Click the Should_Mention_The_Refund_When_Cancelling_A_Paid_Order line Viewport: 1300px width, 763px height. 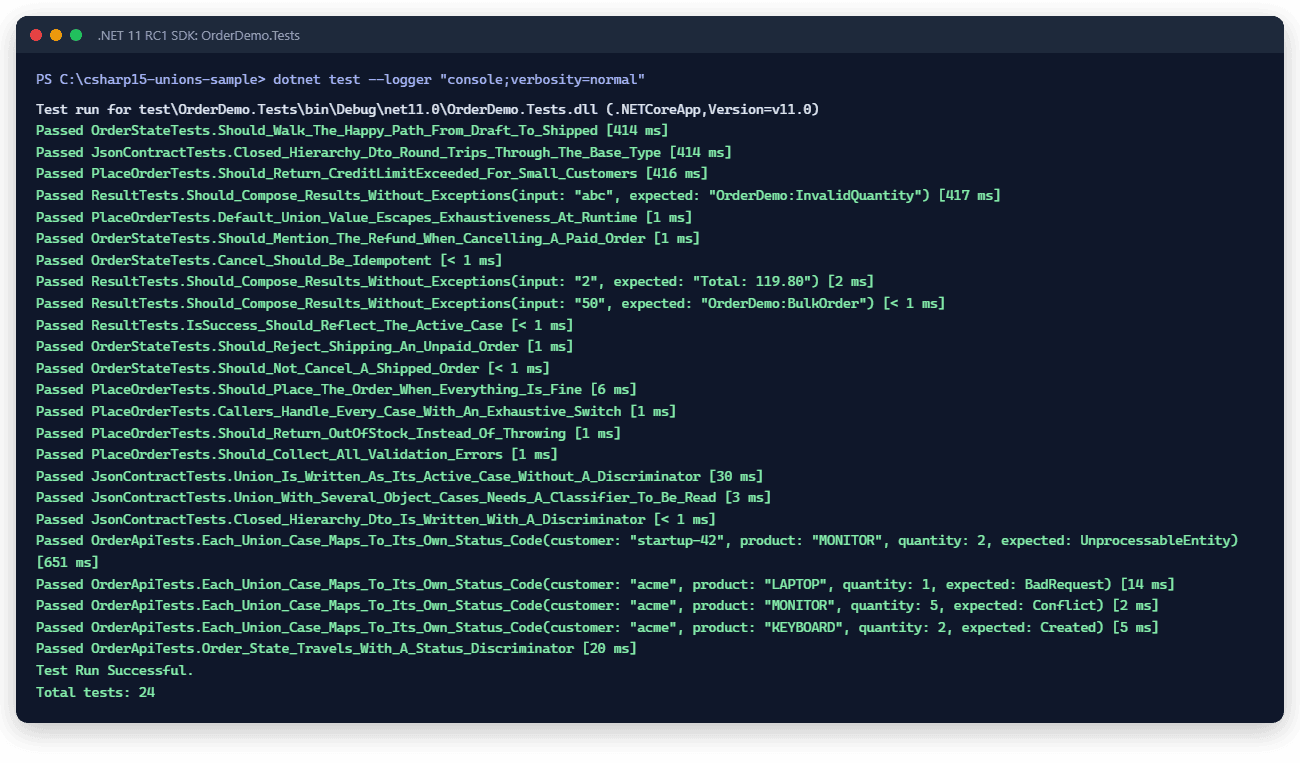coord(368,238)
